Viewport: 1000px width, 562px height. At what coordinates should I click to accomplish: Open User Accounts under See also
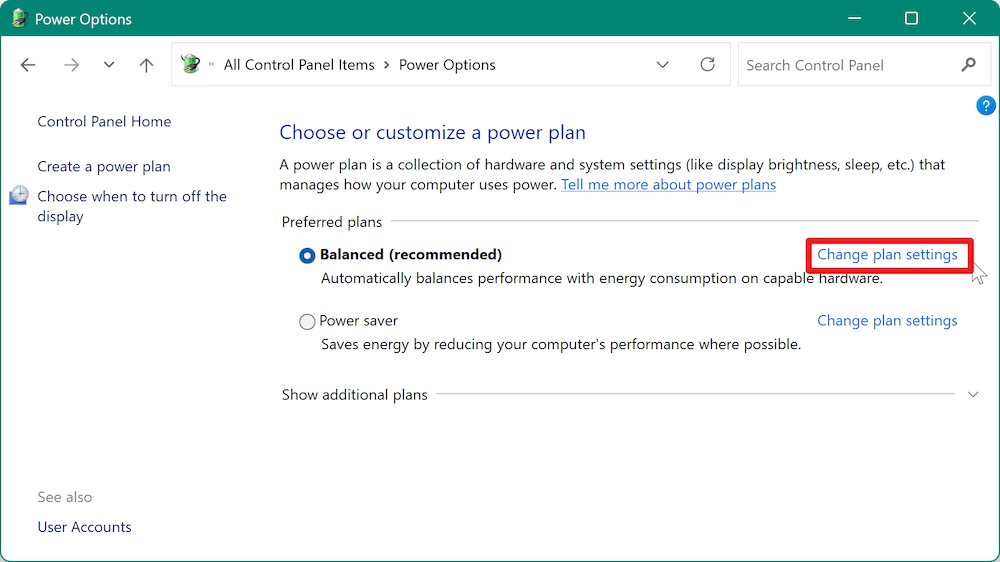84,527
